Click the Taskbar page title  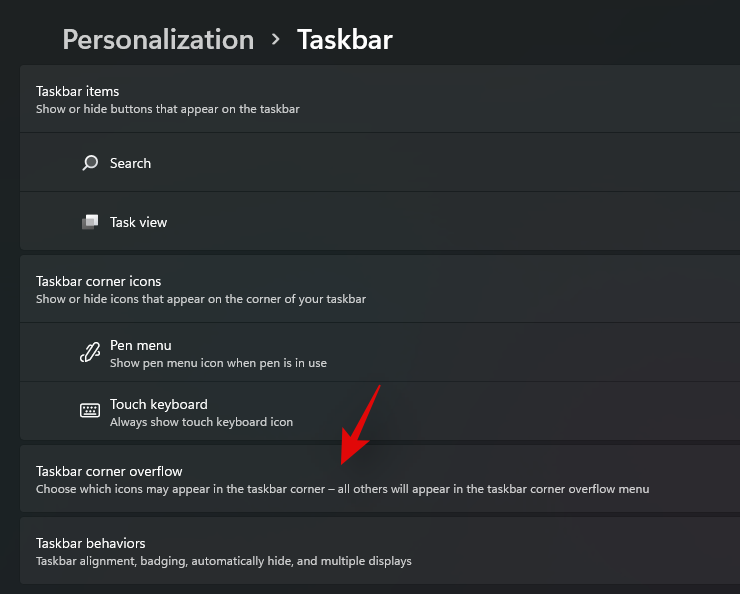tap(344, 40)
